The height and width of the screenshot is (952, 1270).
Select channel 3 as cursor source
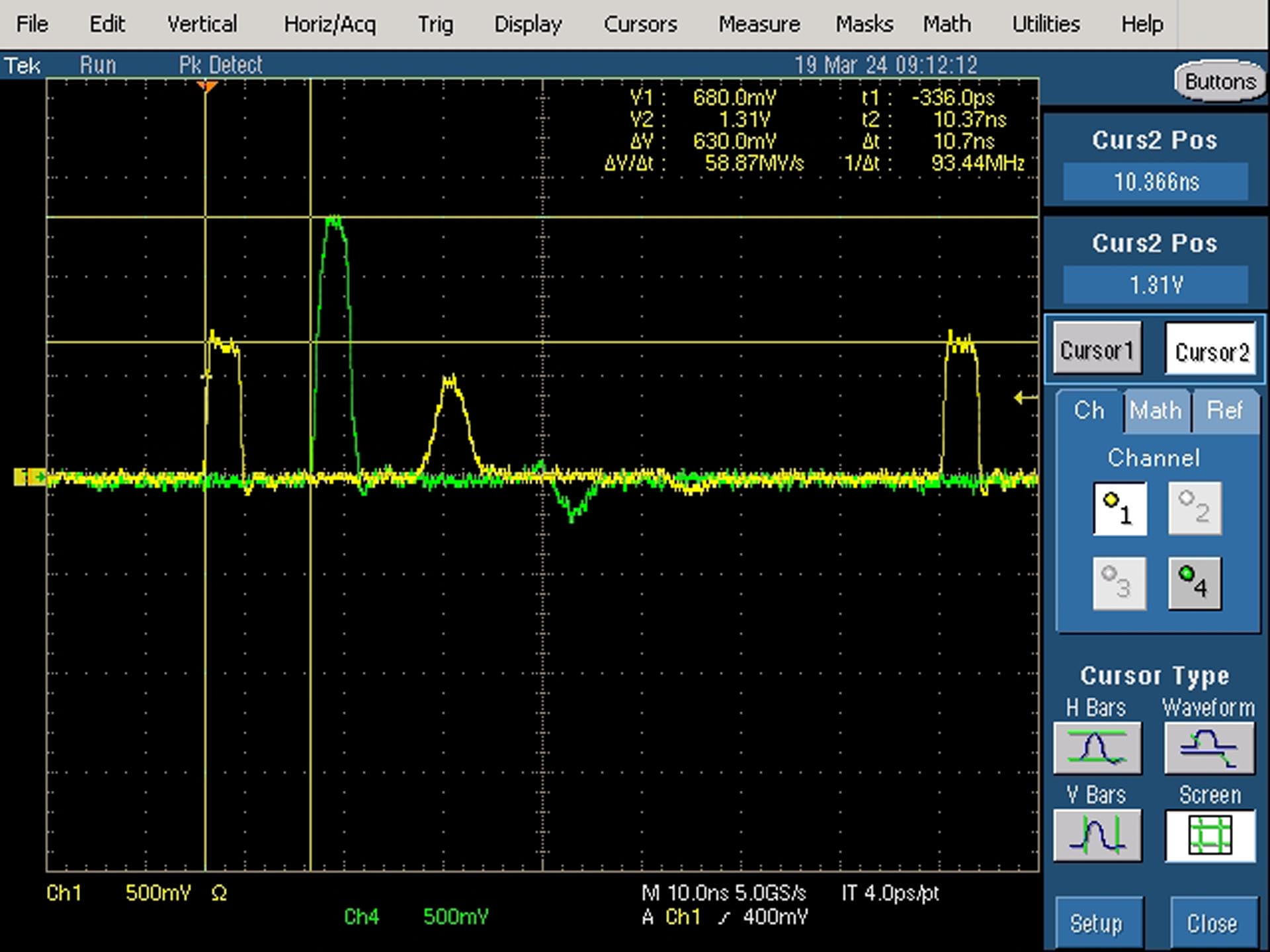pyautogui.click(x=1120, y=582)
